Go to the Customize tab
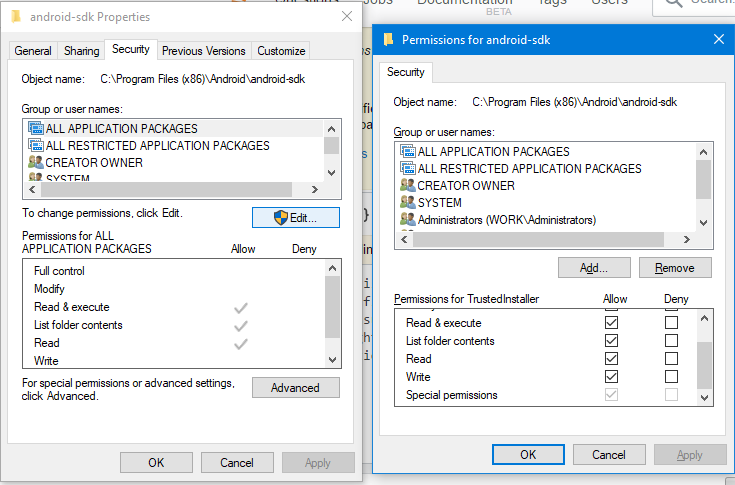Screen dimensions: 735x485 coord(281,51)
